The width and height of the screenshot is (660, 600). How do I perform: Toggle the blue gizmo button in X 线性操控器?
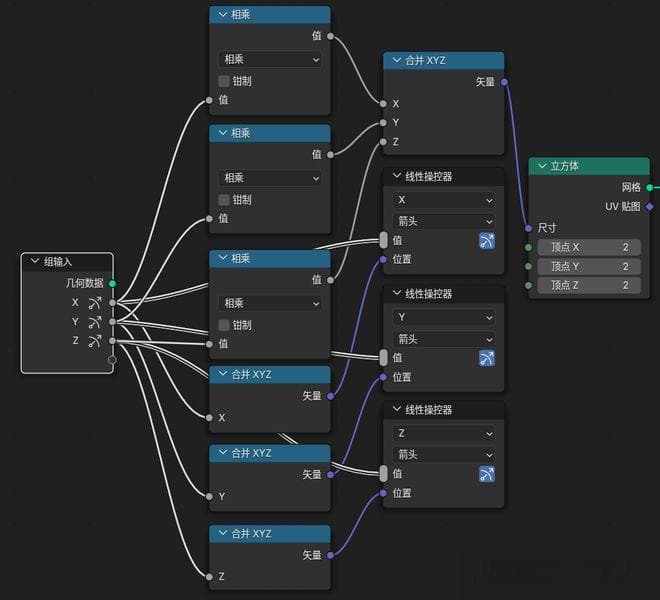coord(487,241)
